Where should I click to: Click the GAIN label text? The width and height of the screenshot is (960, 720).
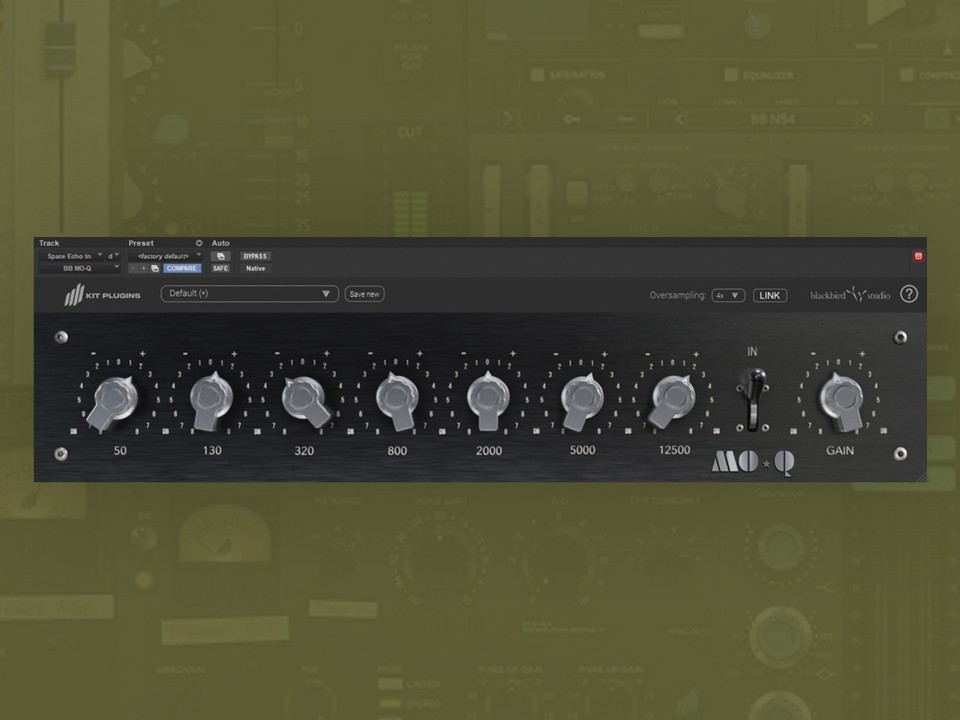point(840,451)
